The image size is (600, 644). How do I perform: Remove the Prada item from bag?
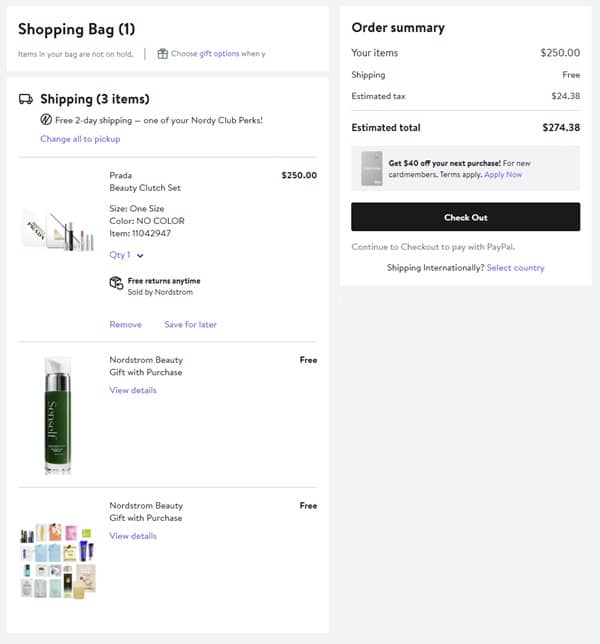[x=125, y=324]
